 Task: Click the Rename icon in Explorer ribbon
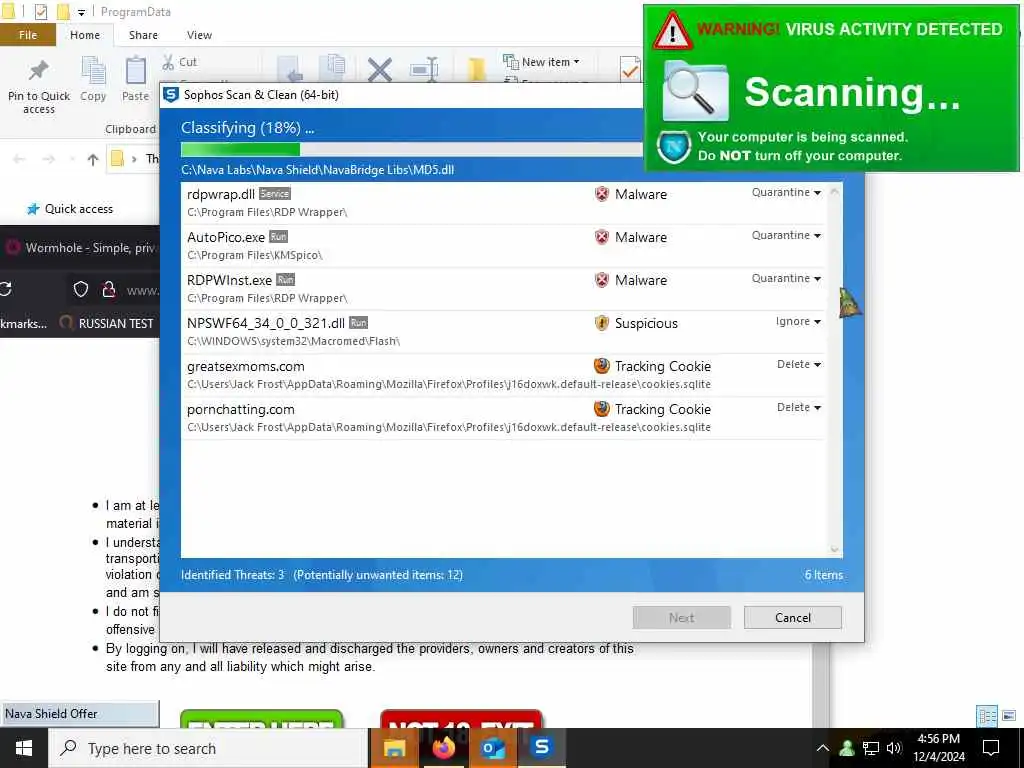[424, 69]
